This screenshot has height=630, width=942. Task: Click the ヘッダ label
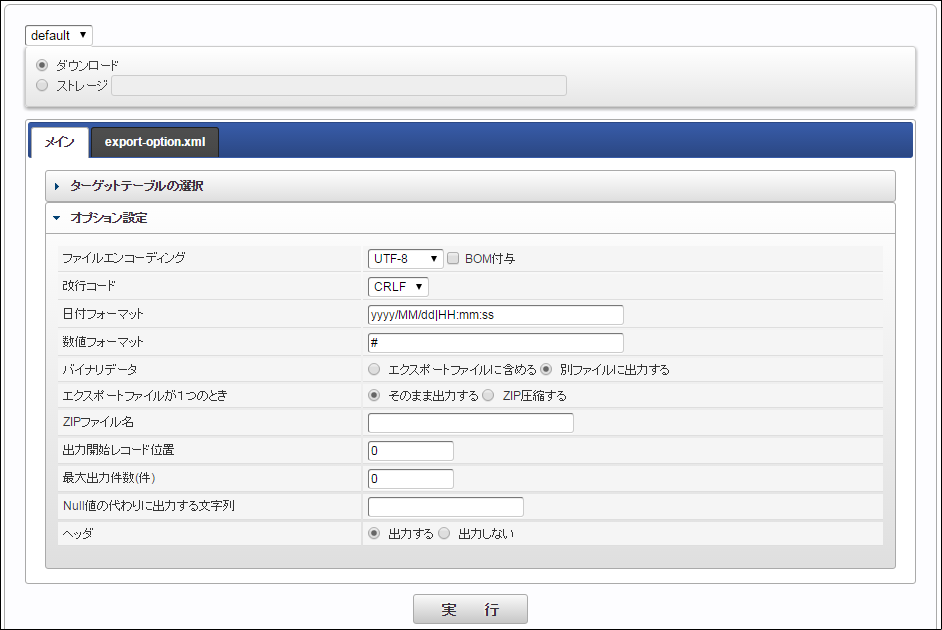[x=78, y=534]
